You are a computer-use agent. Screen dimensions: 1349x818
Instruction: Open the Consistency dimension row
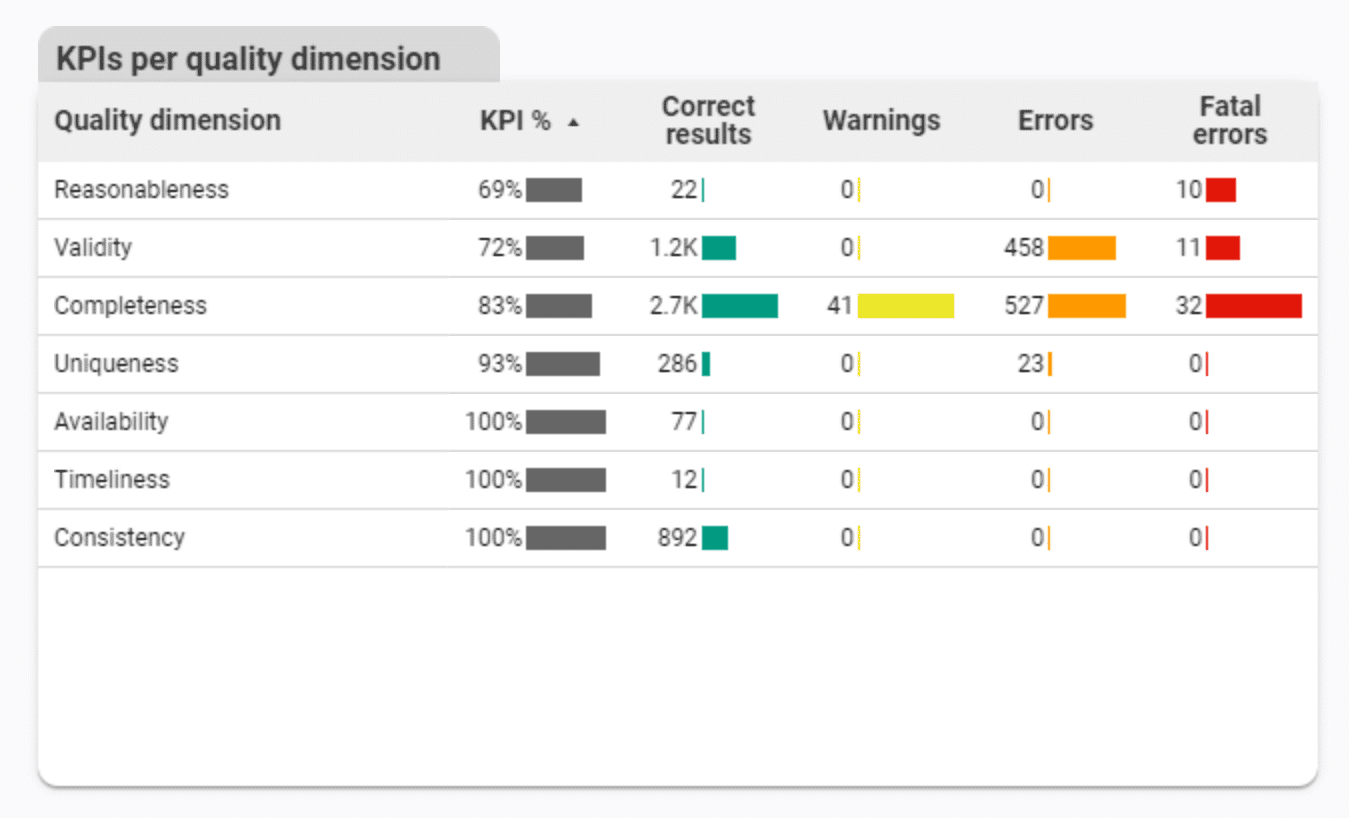coord(119,537)
